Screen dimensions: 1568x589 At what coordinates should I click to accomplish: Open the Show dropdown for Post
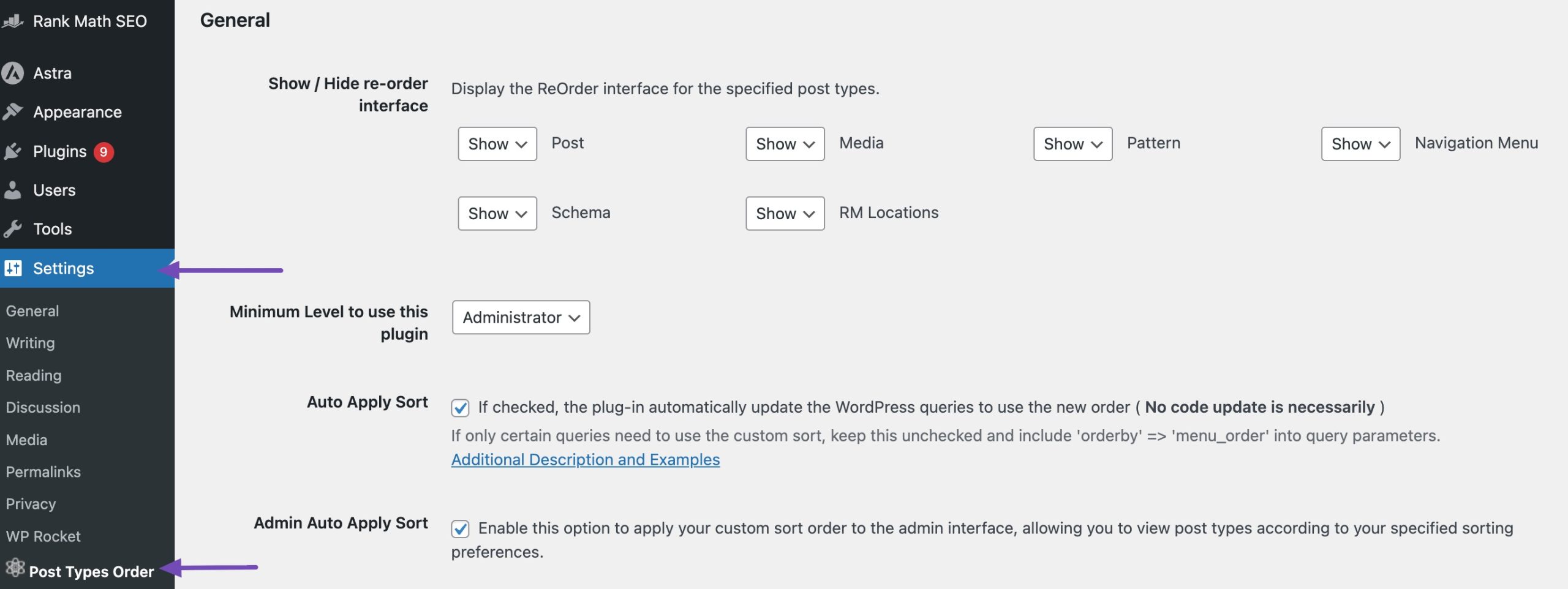point(497,144)
